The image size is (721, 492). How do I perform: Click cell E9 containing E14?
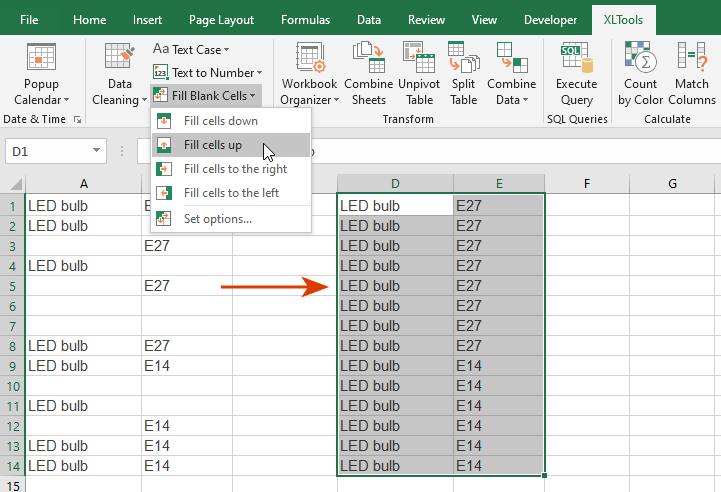pyautogui.click(x=499, y=366)
